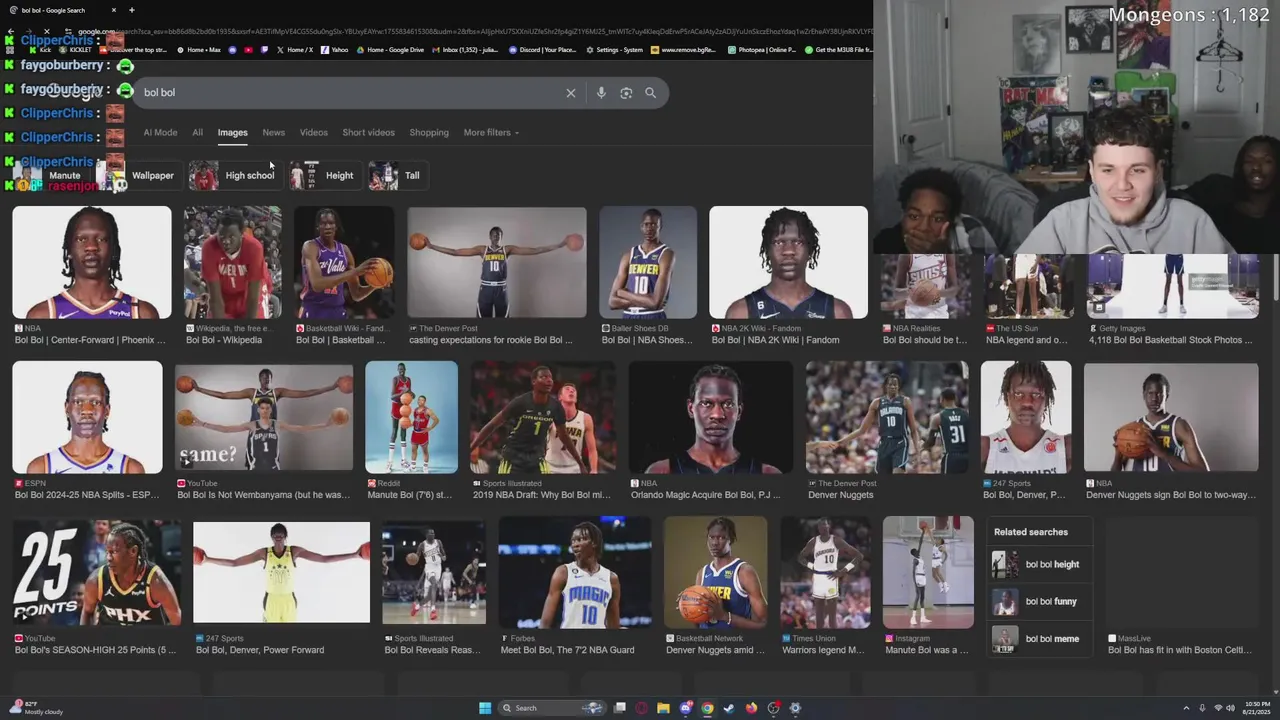Open Home • Max bookmark
Viewport: 1280px width, 720px height.
(199, 50)
